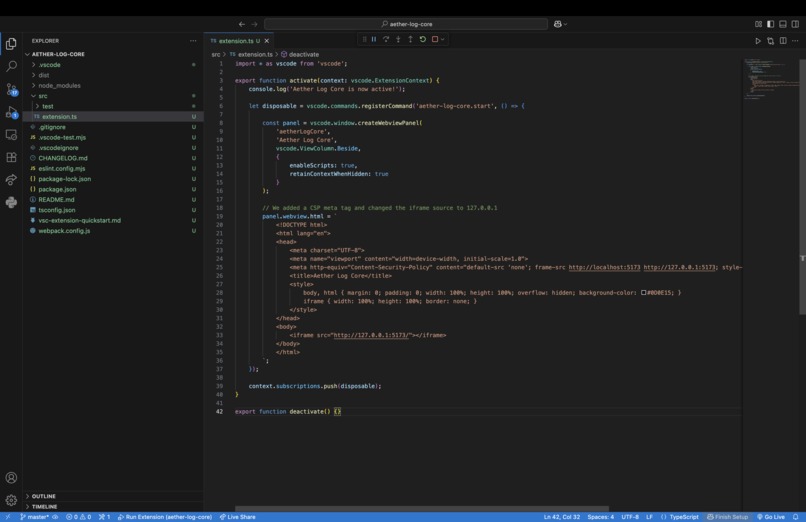This screenshot has width=806, height=522.
Task: Follow the http://localhost:5173 link in CSP line
Action: (x=604, y=267)
